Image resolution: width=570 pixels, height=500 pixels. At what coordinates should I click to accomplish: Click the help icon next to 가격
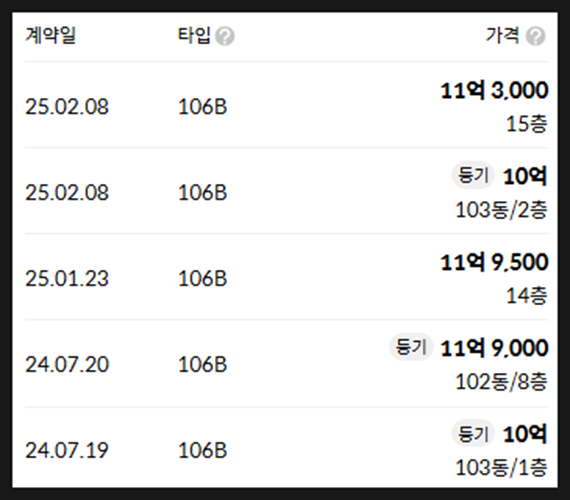[x=535, y=36]
